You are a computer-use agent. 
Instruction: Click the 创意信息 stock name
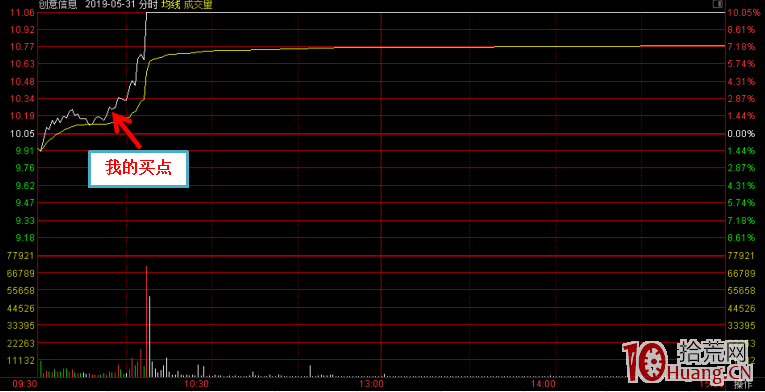[x=59, y=4]
